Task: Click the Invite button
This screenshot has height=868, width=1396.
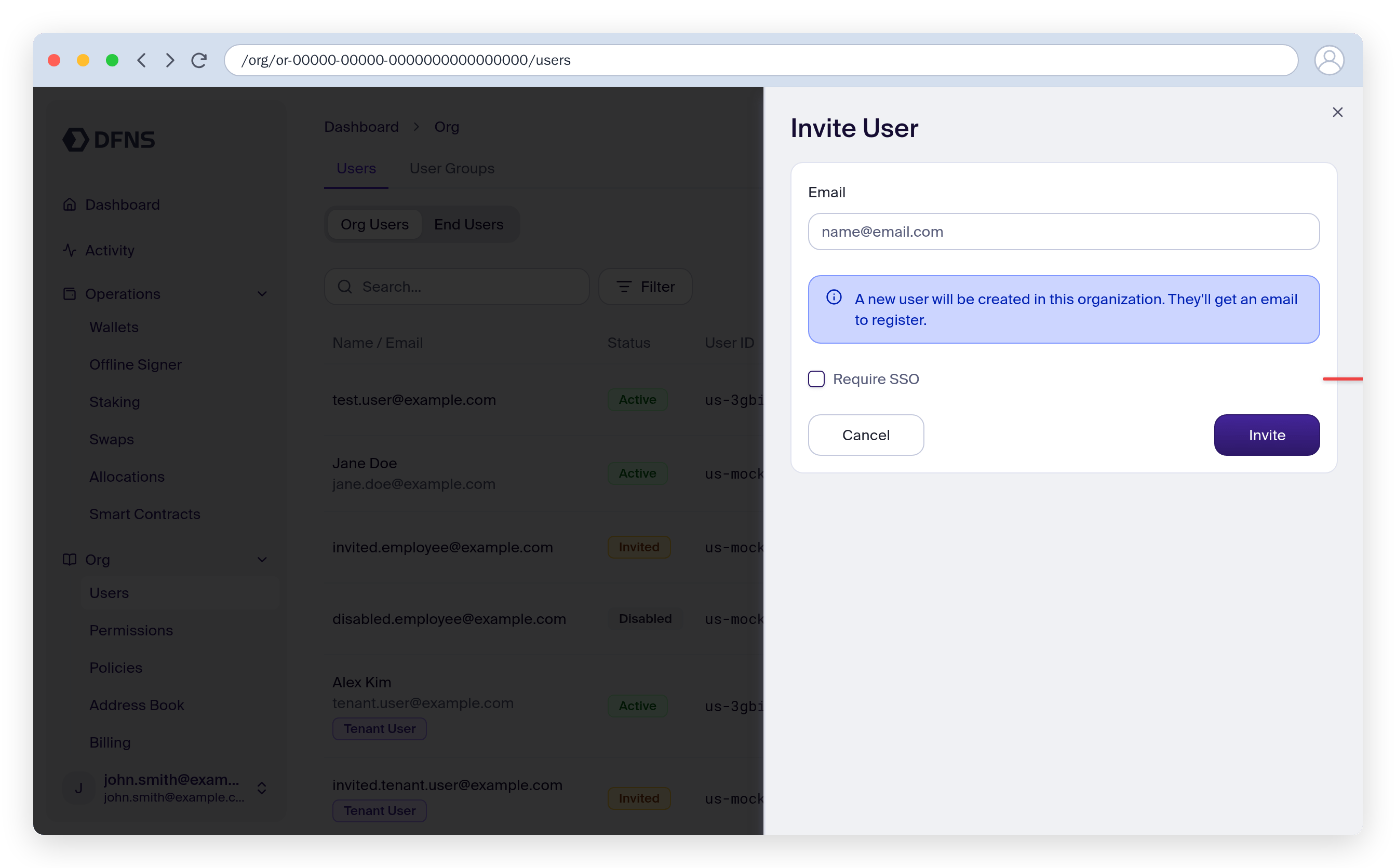Action: click(1266, 435)
